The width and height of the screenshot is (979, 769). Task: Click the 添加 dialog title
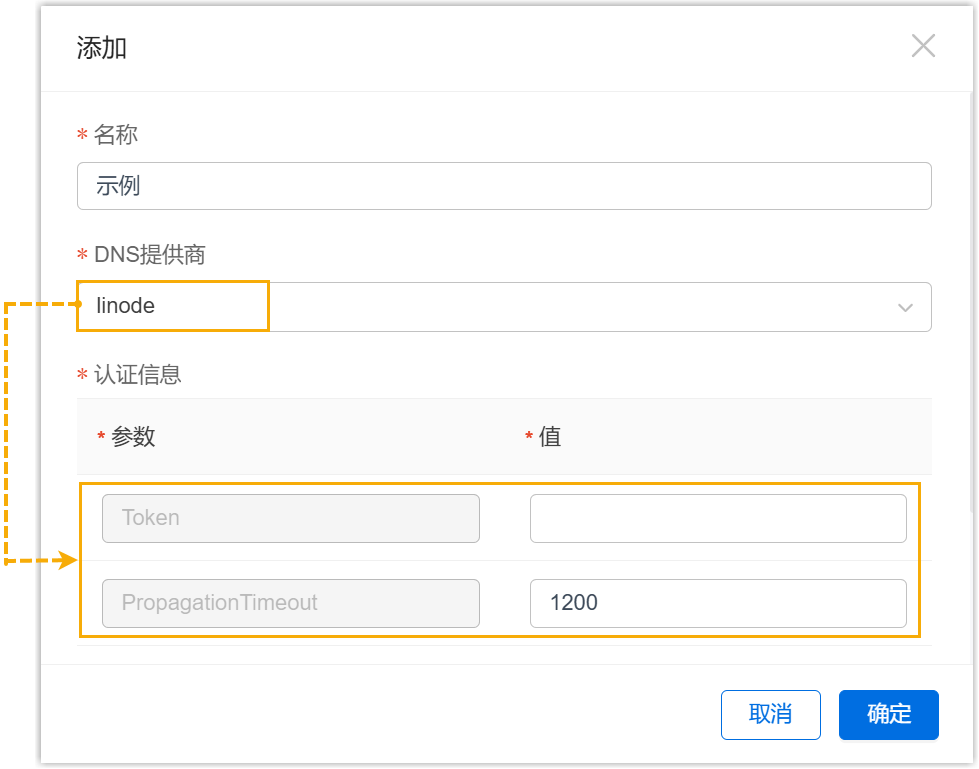pyautogui.click(x=102, y=48)
